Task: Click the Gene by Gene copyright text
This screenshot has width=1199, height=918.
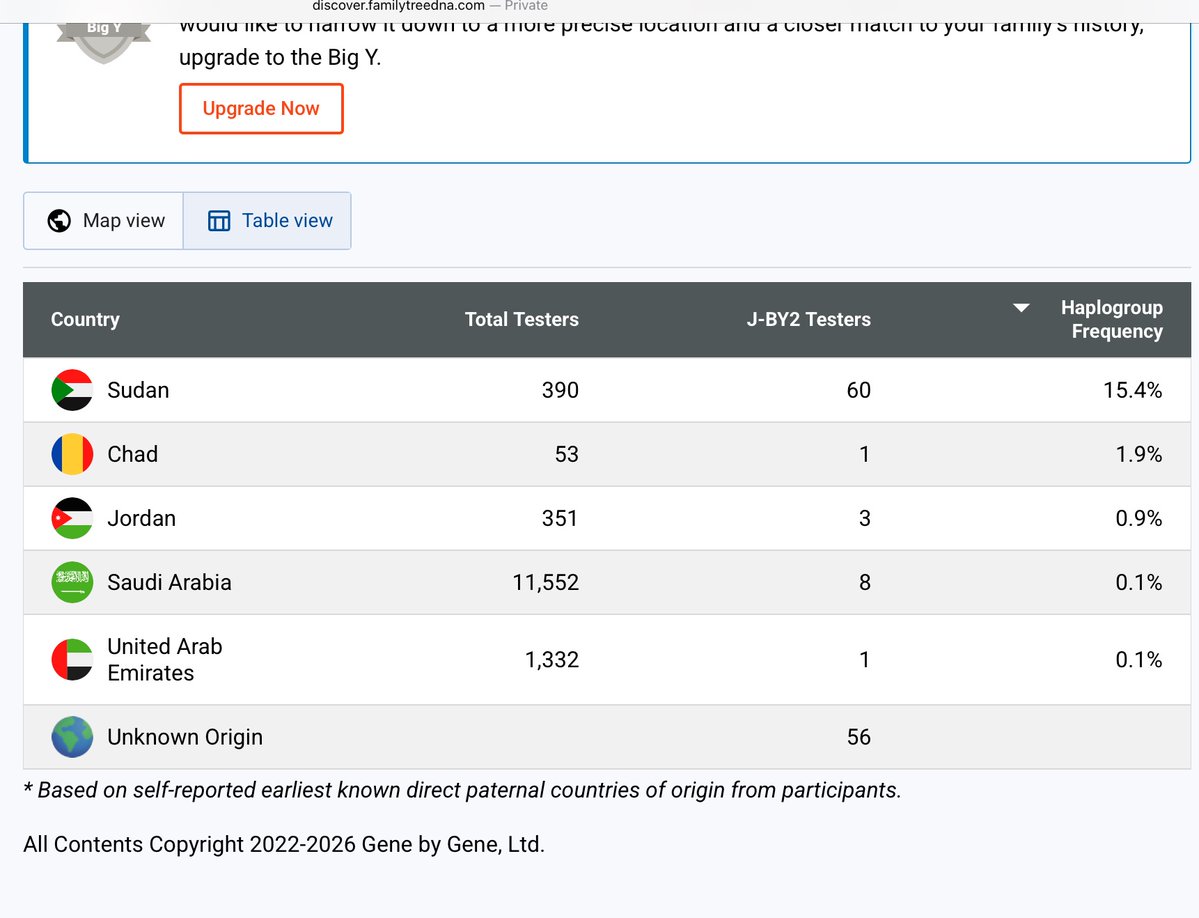Action: click(x=284, y=845)
